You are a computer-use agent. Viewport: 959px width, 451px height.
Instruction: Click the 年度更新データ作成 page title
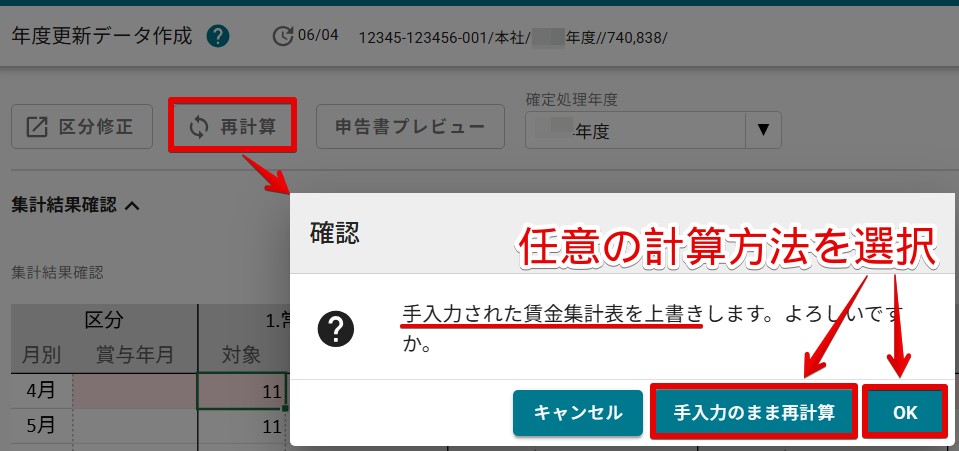(102, 37)
